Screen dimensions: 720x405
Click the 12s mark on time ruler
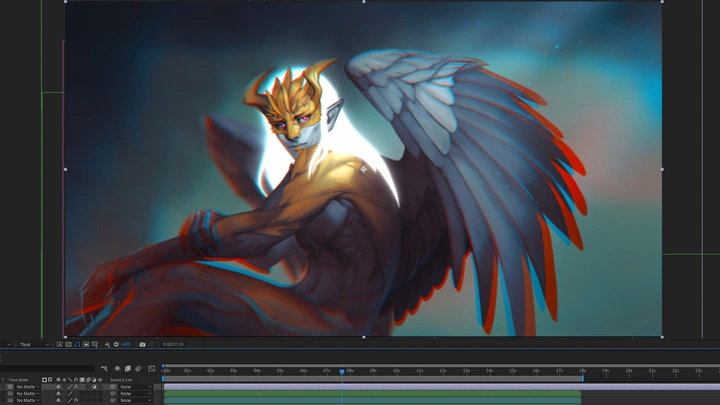443,371
